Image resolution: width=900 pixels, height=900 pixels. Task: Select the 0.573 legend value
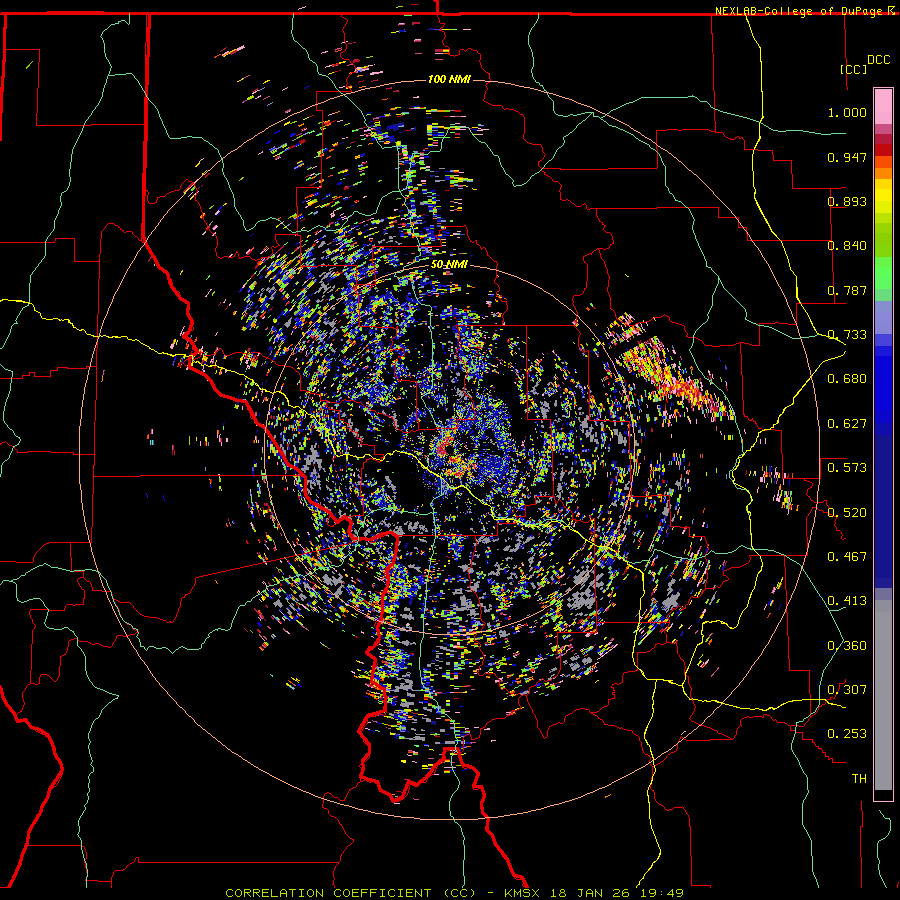point(847,468)
